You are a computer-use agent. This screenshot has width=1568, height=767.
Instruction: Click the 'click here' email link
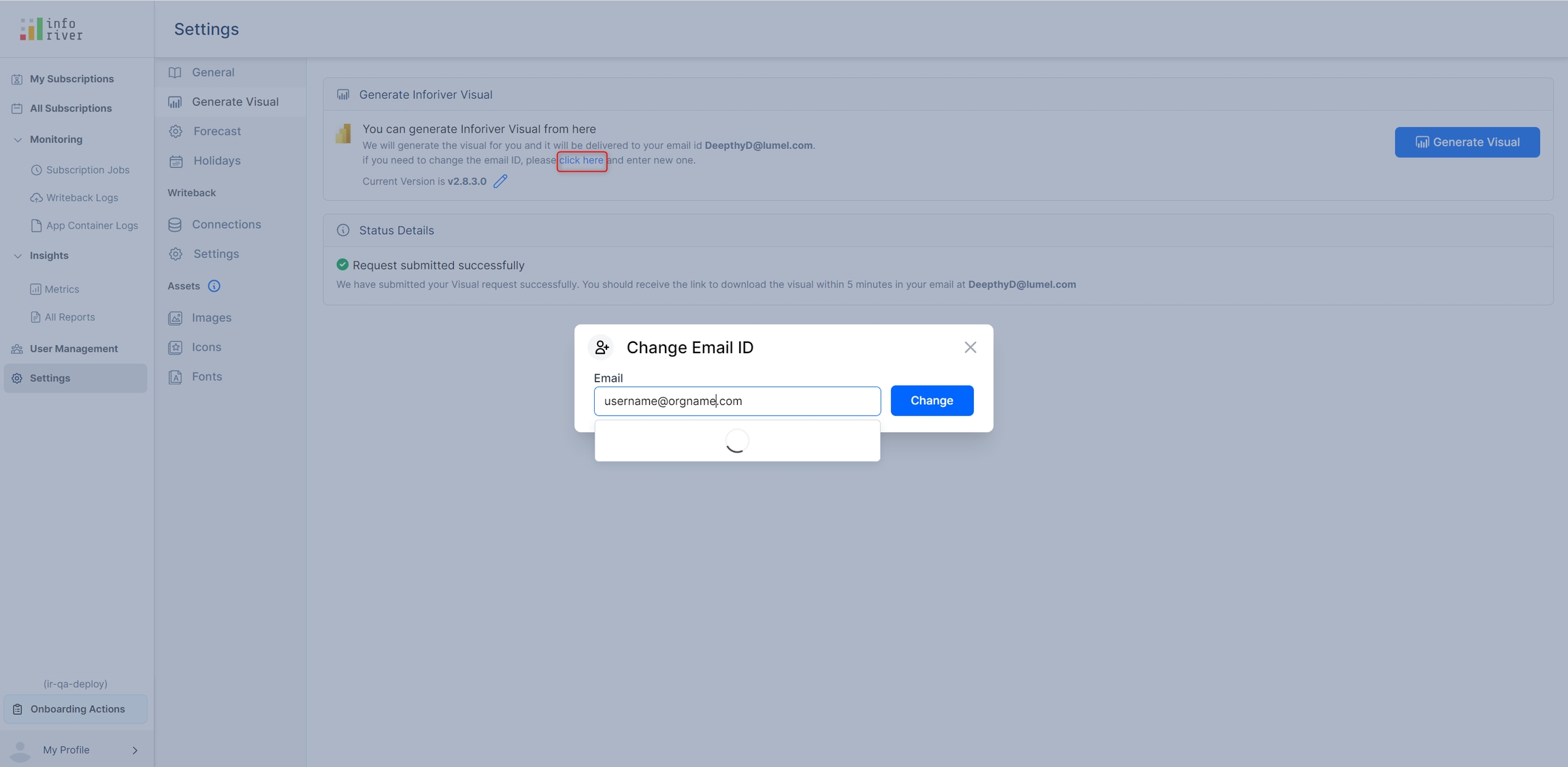click(581, 161)
